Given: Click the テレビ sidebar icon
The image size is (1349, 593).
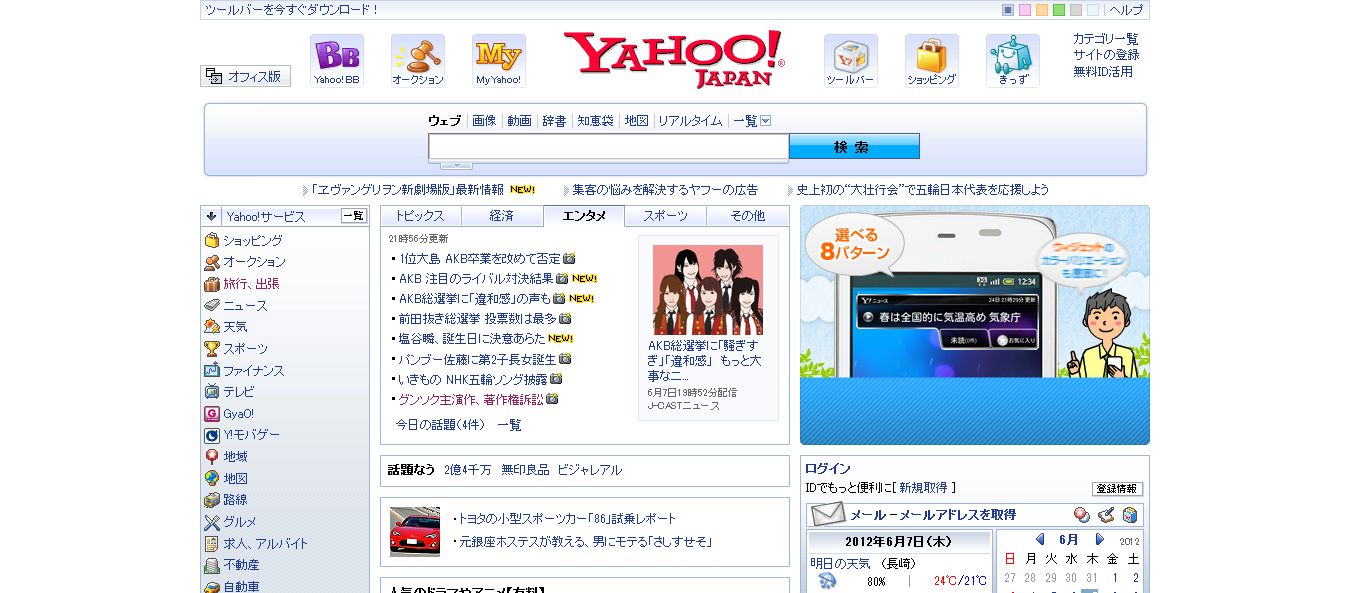Looking at the screenshot, I should pos(212,392).
